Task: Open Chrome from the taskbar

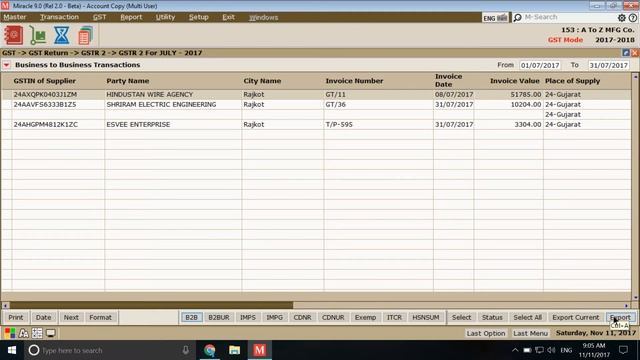Action: 210,350
